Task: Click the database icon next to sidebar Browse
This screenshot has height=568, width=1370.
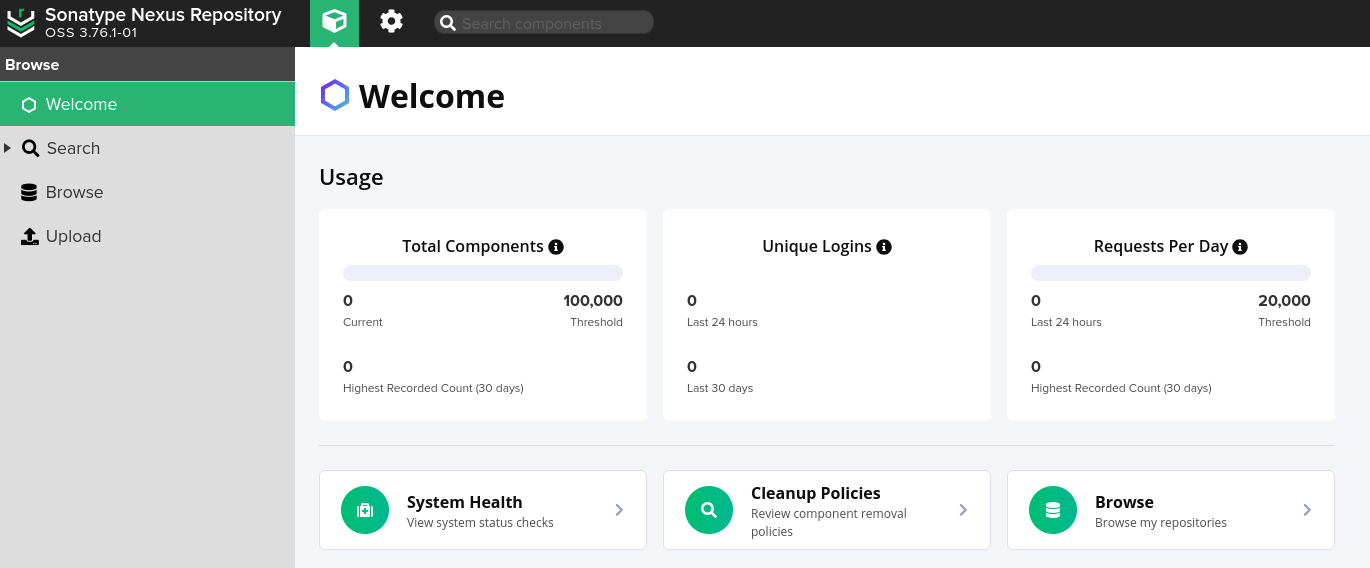Action: pyautogui.click(x=29, y=192)
